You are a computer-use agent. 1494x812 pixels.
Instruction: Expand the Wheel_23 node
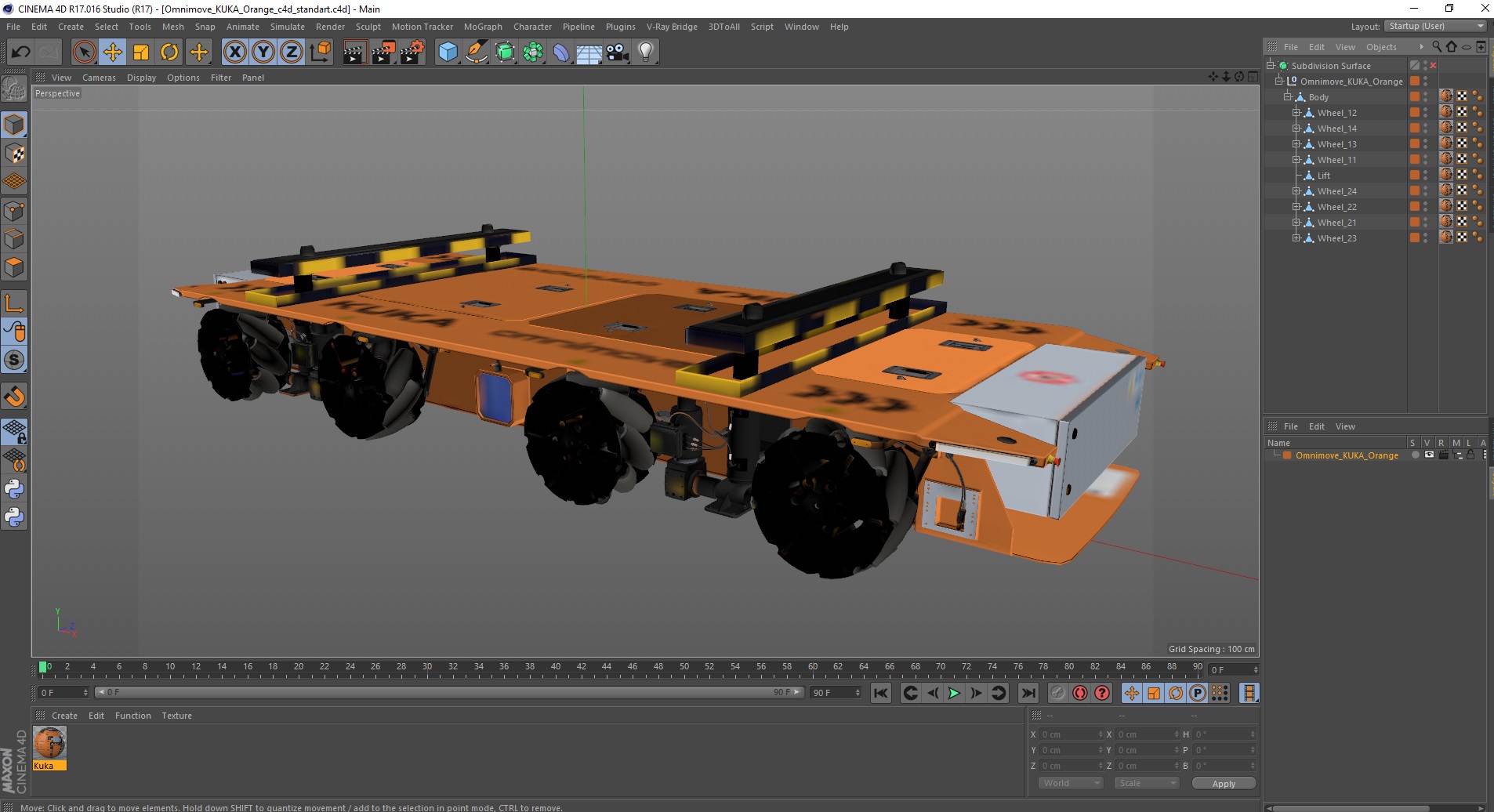coord(1296,237)
